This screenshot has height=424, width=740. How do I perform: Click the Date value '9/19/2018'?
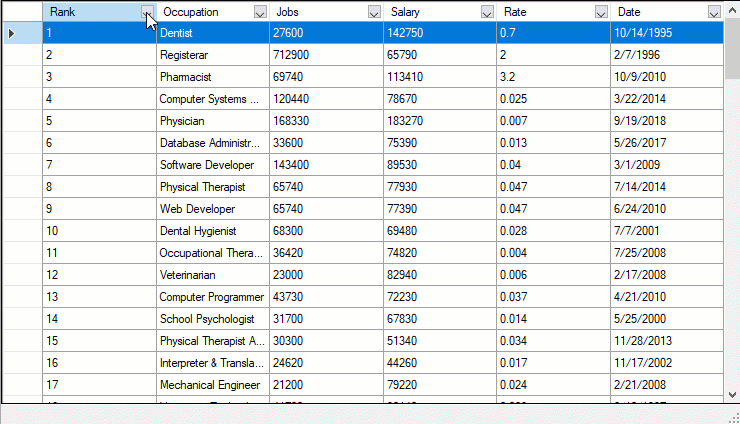tap(667, 121)
